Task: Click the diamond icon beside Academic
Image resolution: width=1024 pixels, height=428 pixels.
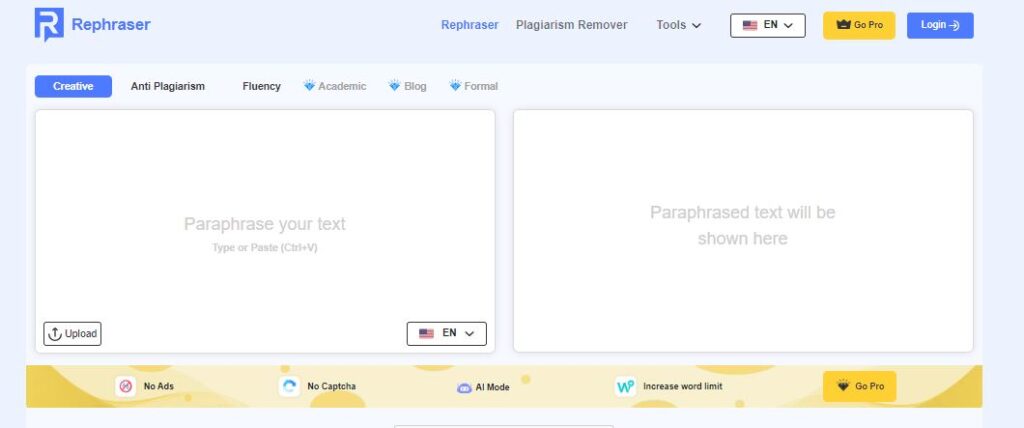Action: coord(309,86)
